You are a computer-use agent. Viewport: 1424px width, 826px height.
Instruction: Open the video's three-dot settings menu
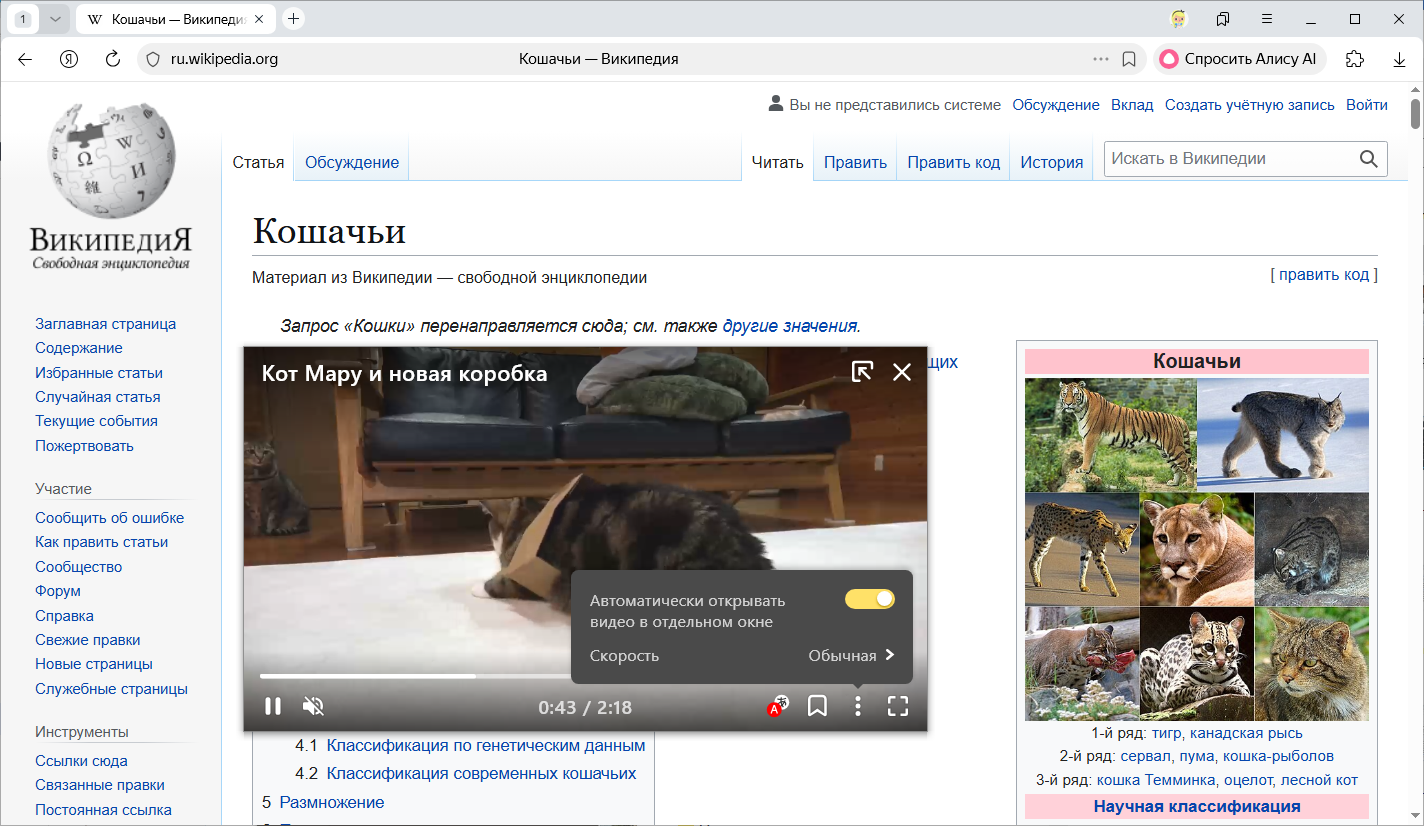click(x=857, y=707)
